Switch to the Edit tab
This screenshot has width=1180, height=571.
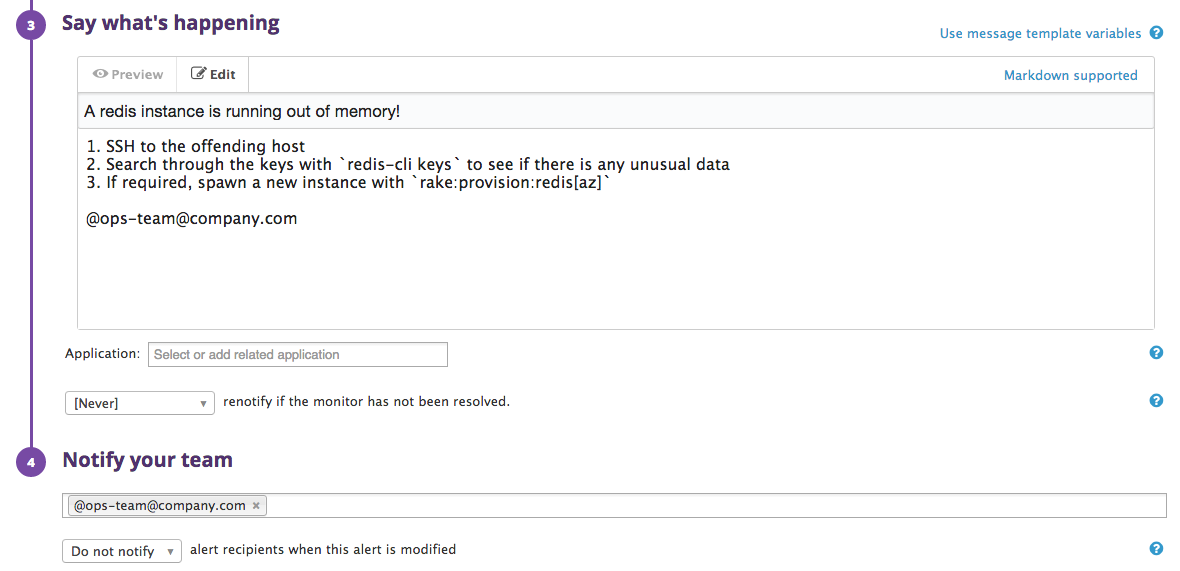tap(213, 74)
